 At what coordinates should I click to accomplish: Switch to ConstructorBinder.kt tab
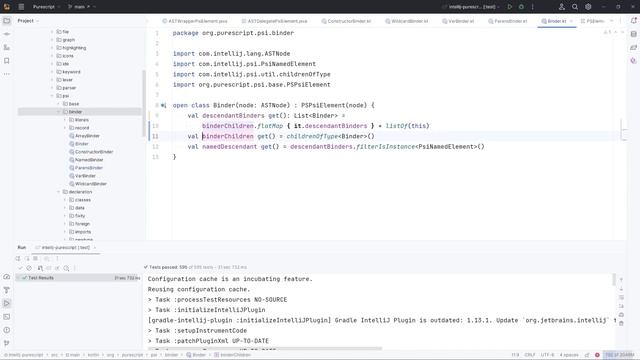[346, 21]
